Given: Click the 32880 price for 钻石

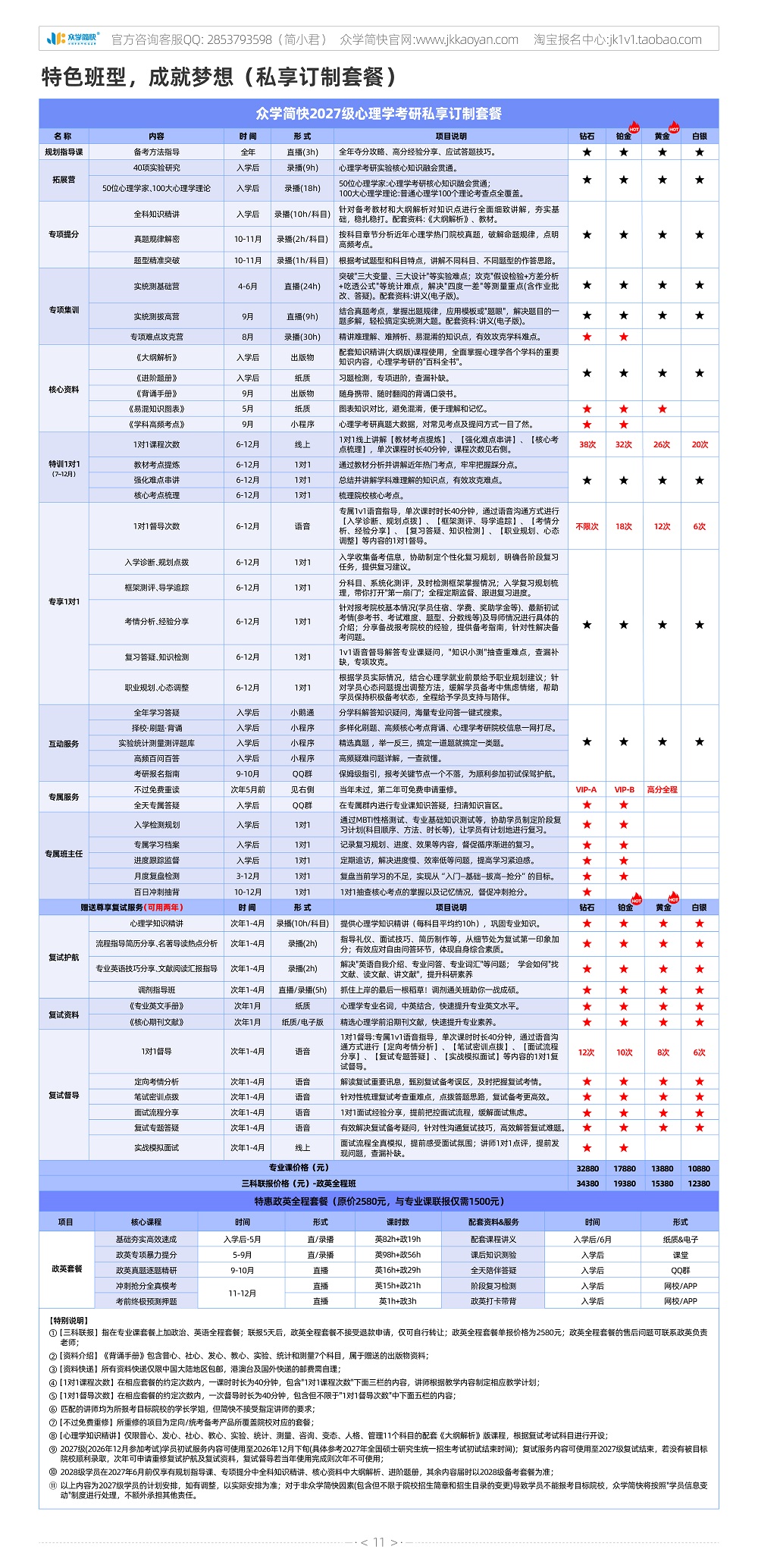Looking at the screenshot, I should tap(587, 1168).
